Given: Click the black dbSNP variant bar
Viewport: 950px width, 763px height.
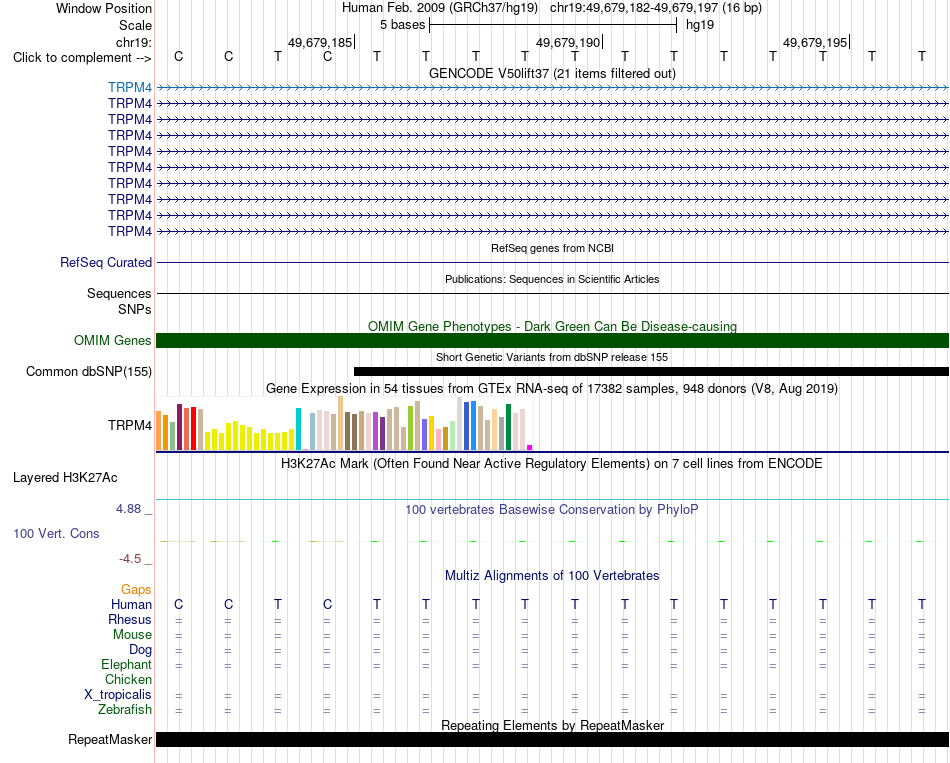Looking at the screenshot, I should 651,372.
